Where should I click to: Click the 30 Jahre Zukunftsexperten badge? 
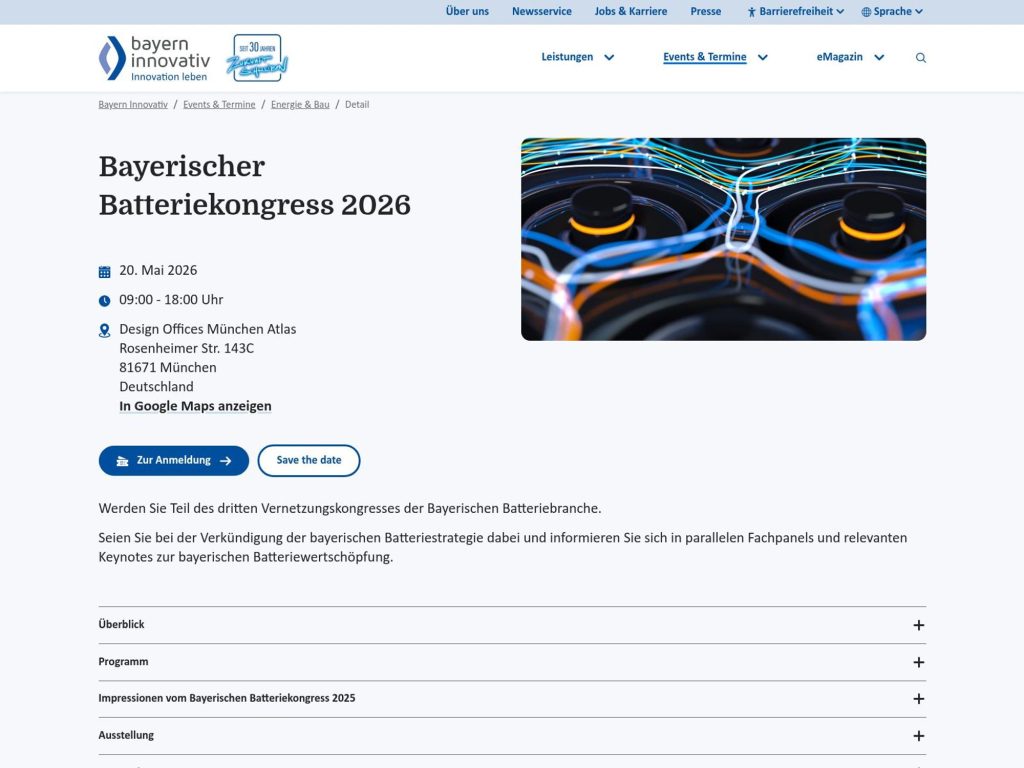point(255,57)
